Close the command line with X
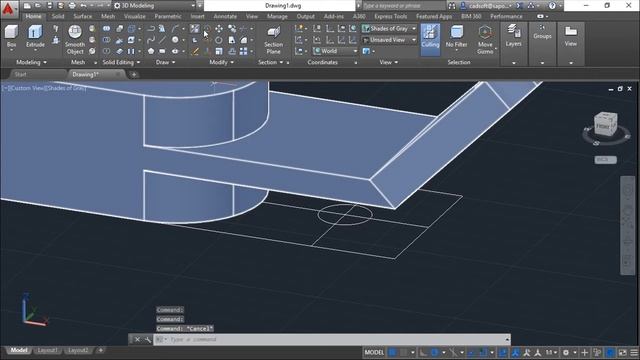This screenshot has height=360, width=640. tap(138, 340)
